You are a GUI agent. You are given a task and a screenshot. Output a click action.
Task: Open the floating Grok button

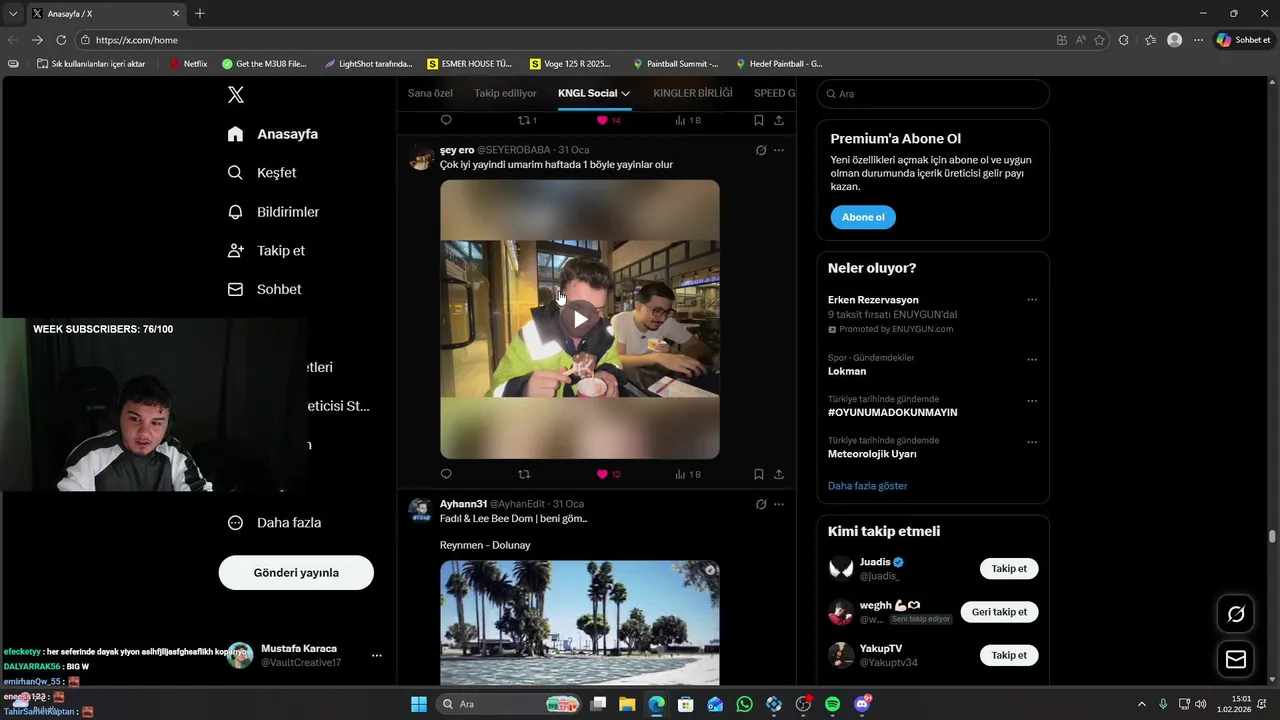(1236, 614)
